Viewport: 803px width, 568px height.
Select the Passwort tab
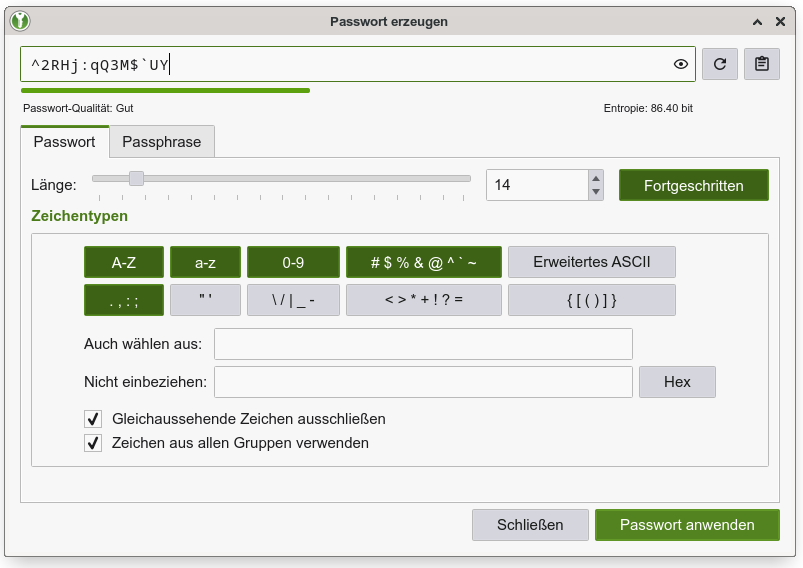tap(64, 142)
